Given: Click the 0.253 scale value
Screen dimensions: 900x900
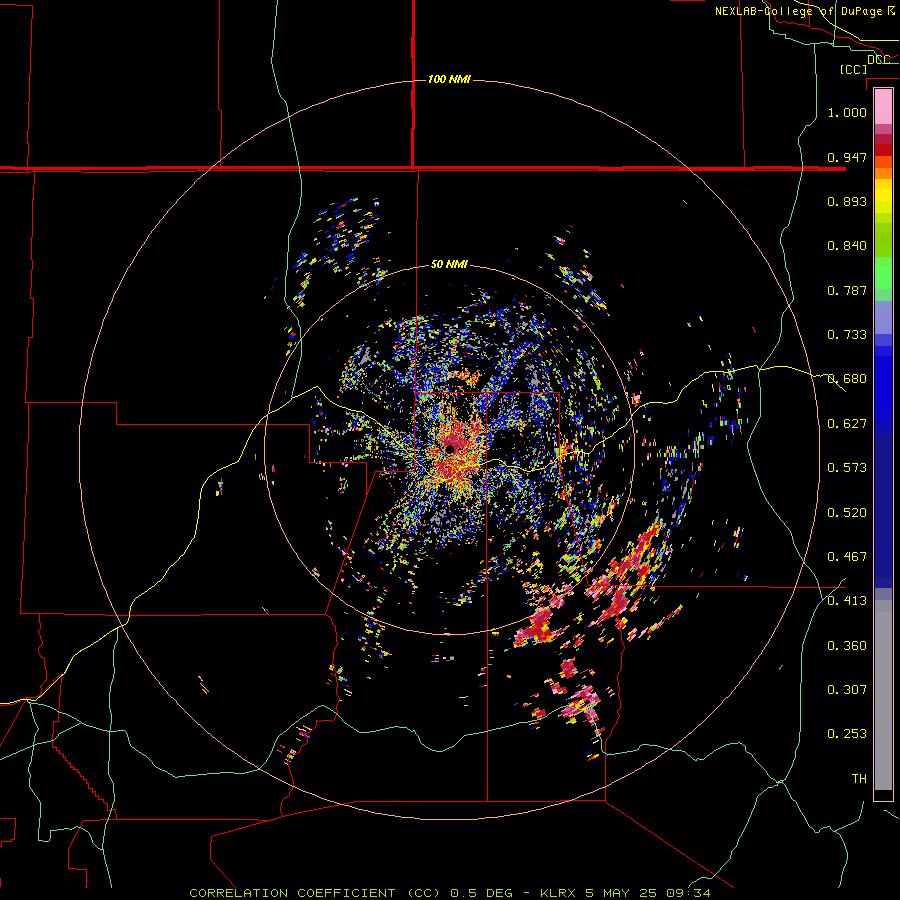Looking at the screenshot, I should (x=847, y=734).
